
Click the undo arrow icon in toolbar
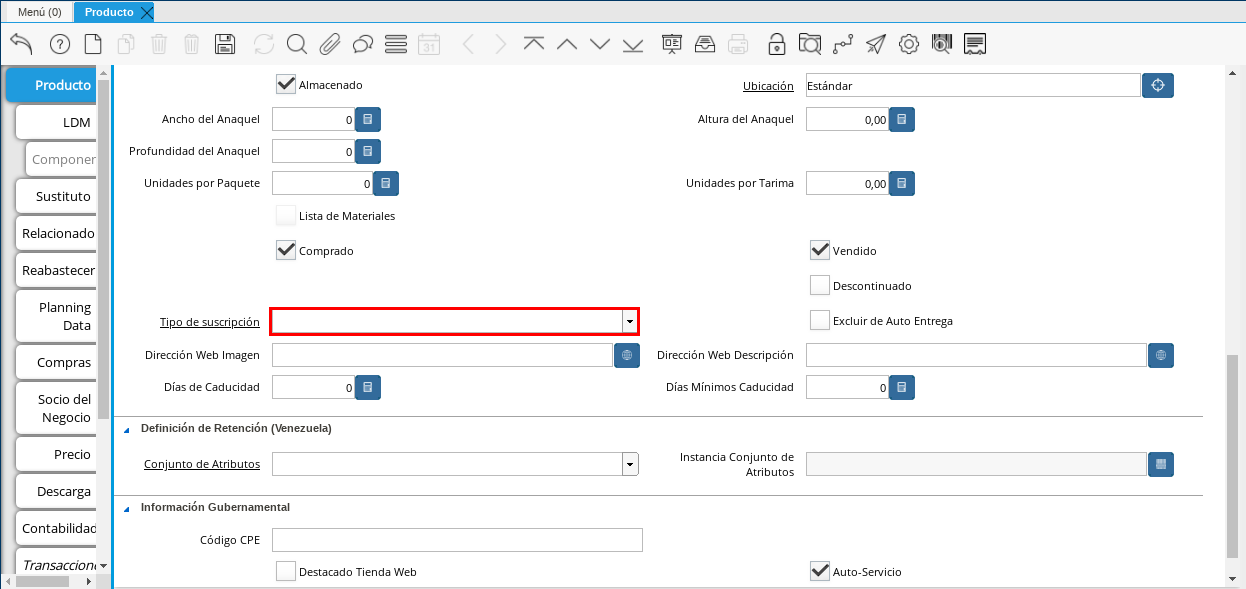(x=21, y=44)
